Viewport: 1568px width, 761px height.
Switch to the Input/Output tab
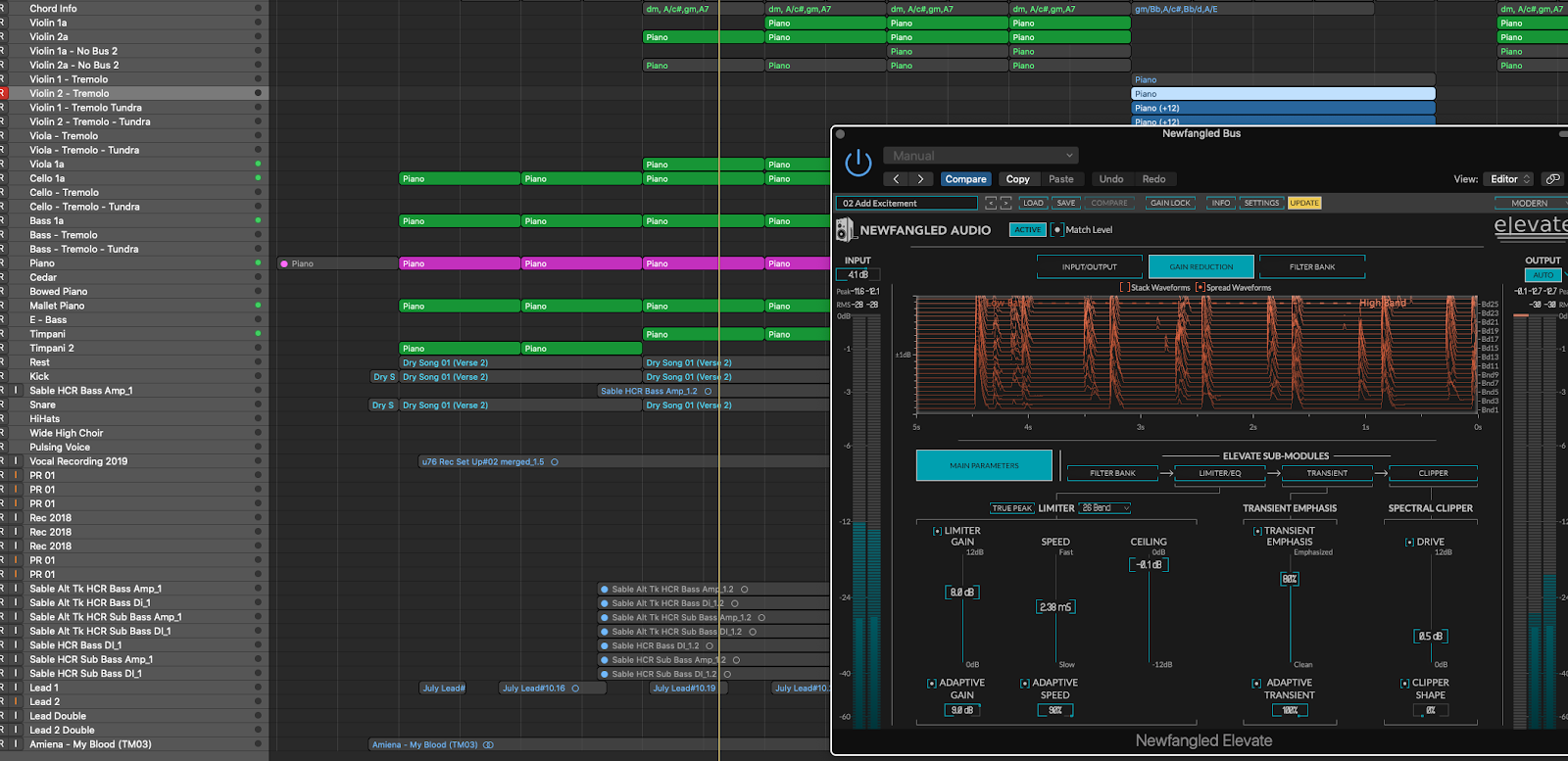coord(1090,266)
